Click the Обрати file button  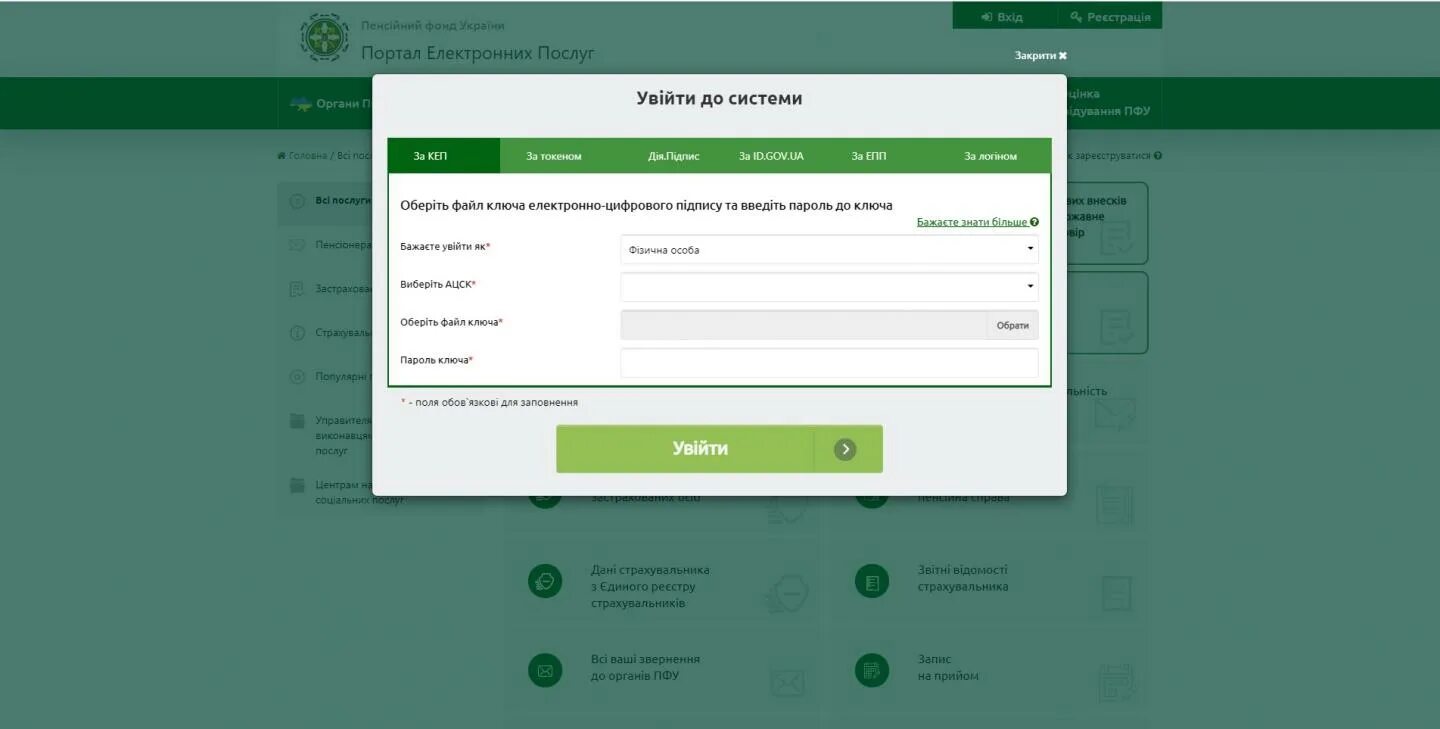click(1012, 325)
